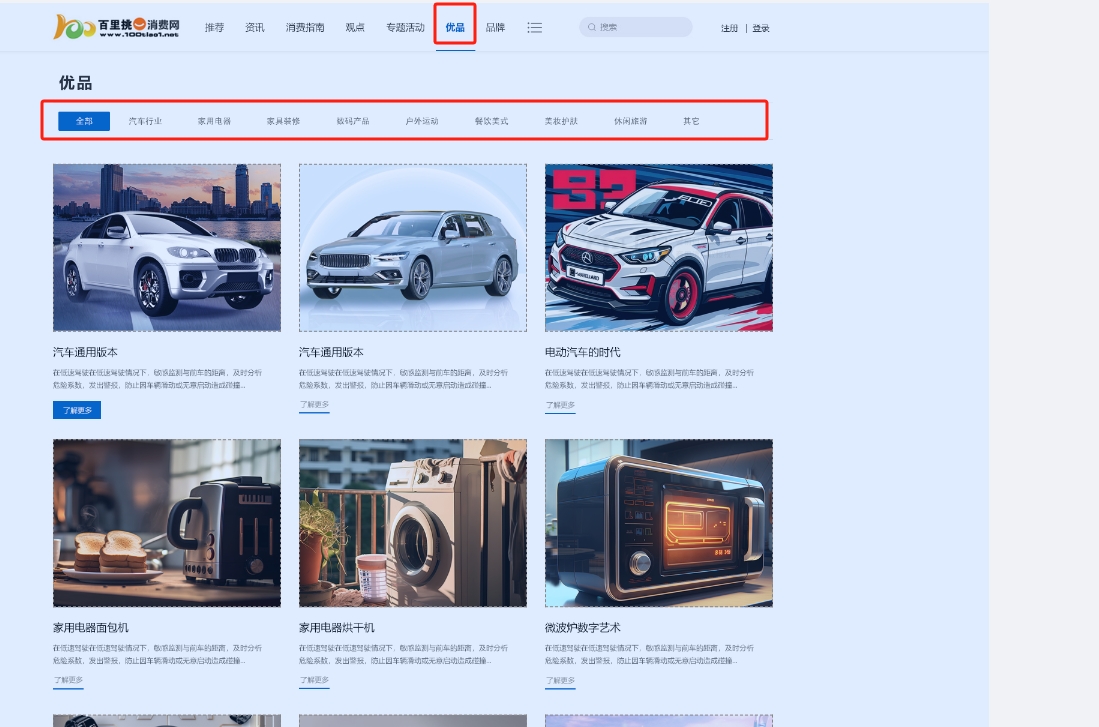Click the 汽车通用版本 title under the BMW image
This screenshot has height=727, width=1099.
[x=86, y=352]
